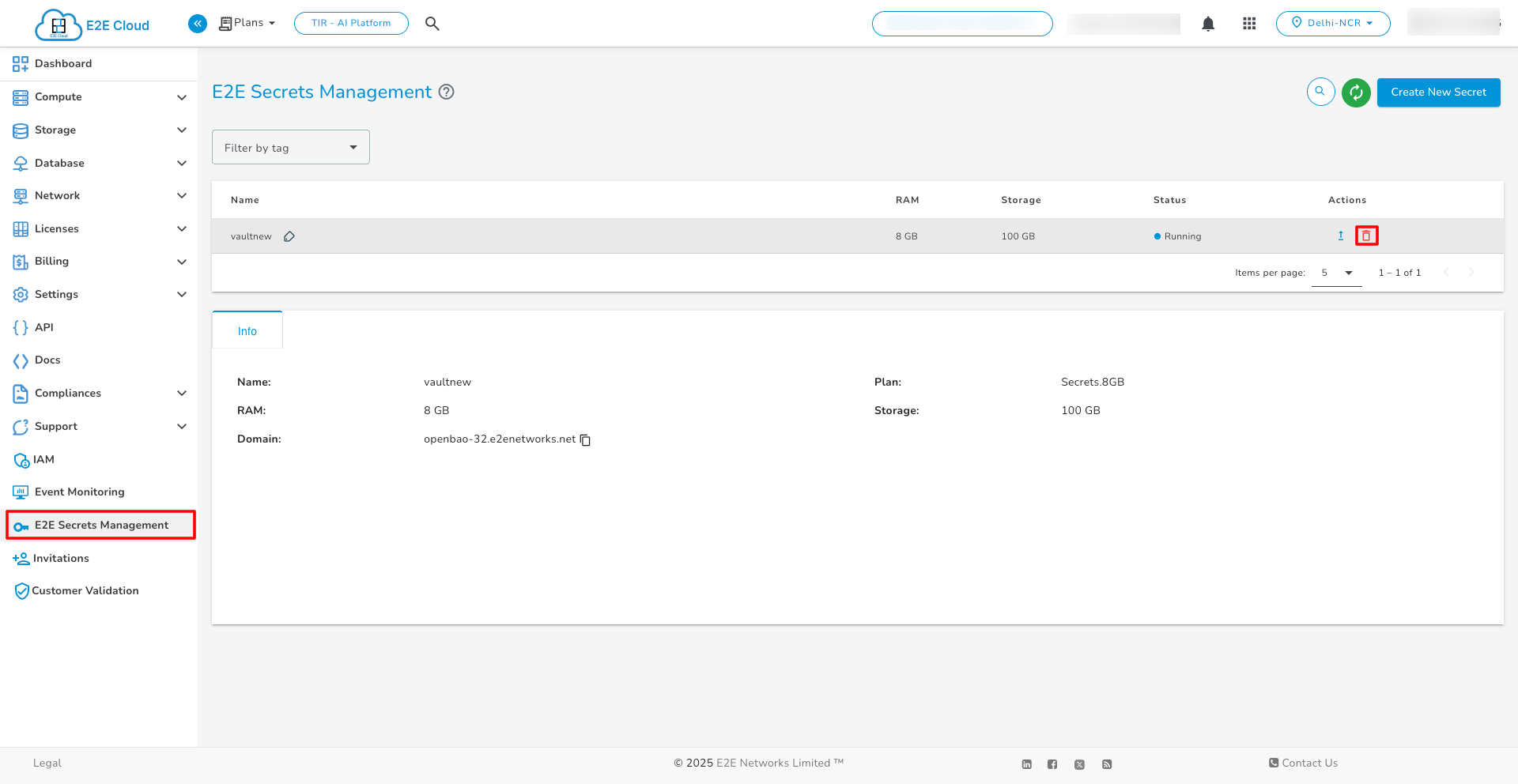Click the top bar search magnifier
1518x784 pixels.
click(432, 24)
